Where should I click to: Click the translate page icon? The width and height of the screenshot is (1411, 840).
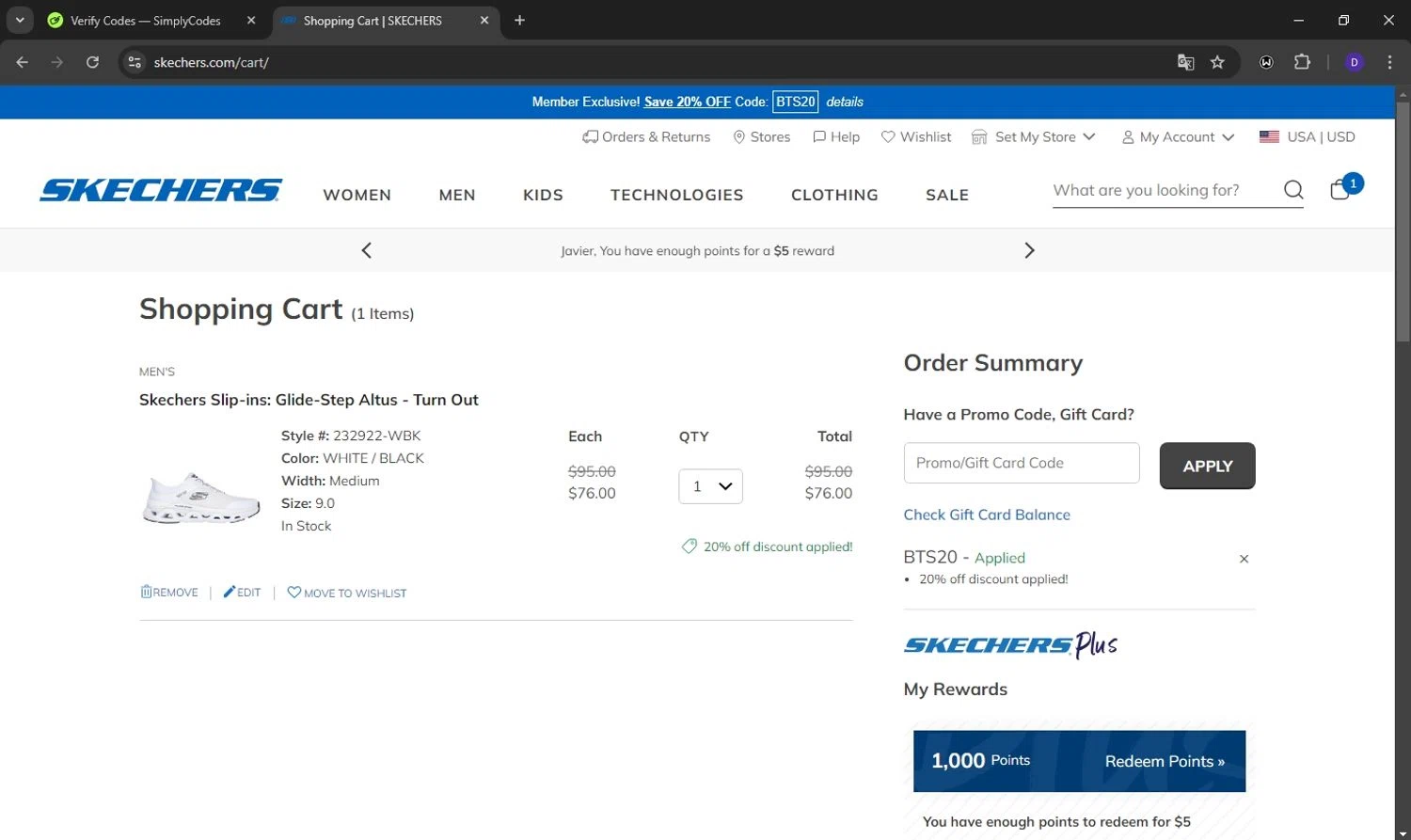tap(1185, 62)
